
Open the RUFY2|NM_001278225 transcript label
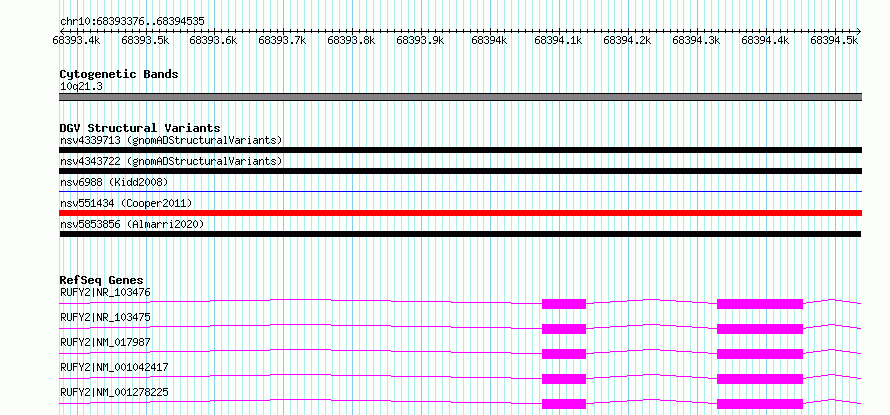point(114,392)
